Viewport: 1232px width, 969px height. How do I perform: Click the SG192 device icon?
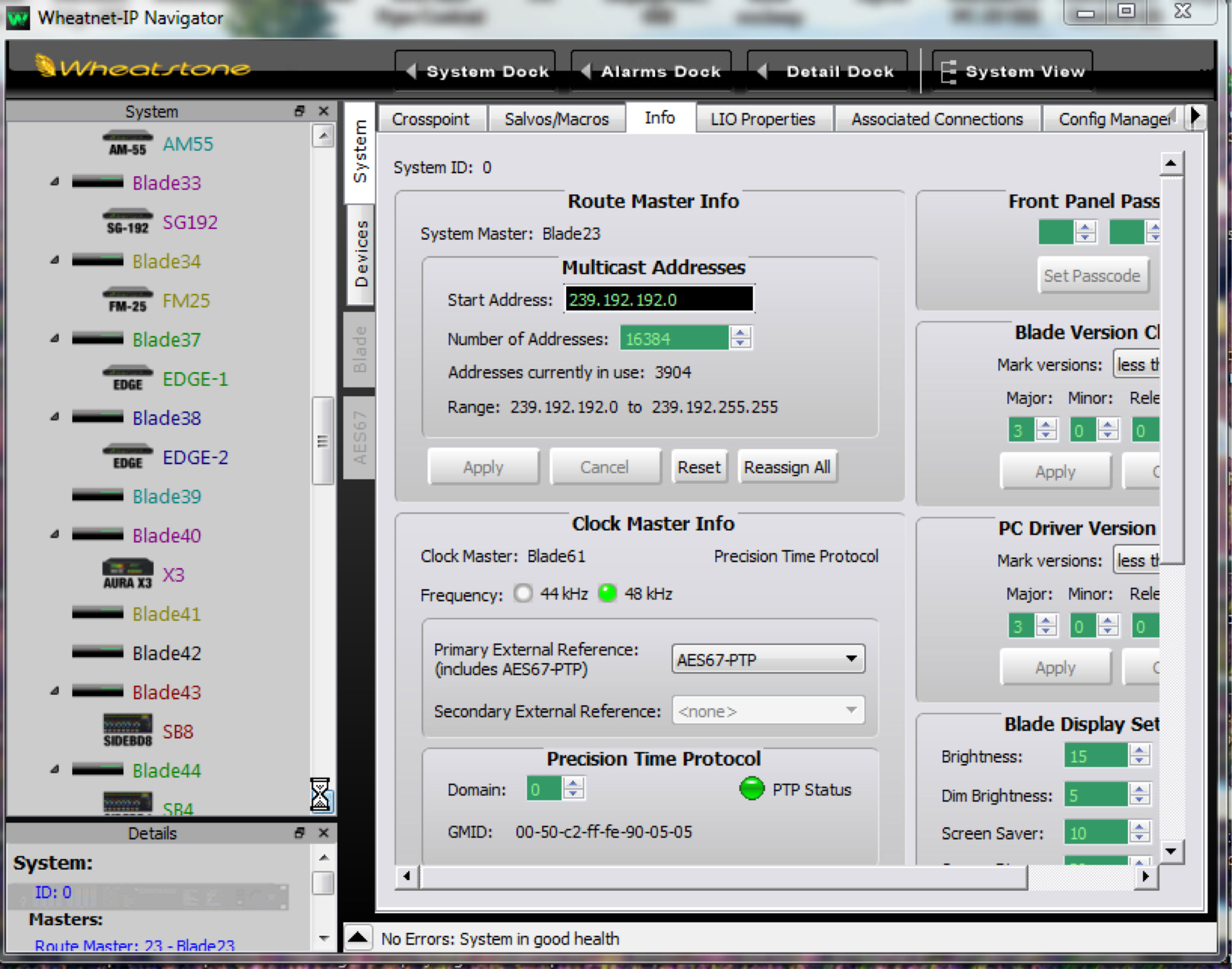point(128,221)
